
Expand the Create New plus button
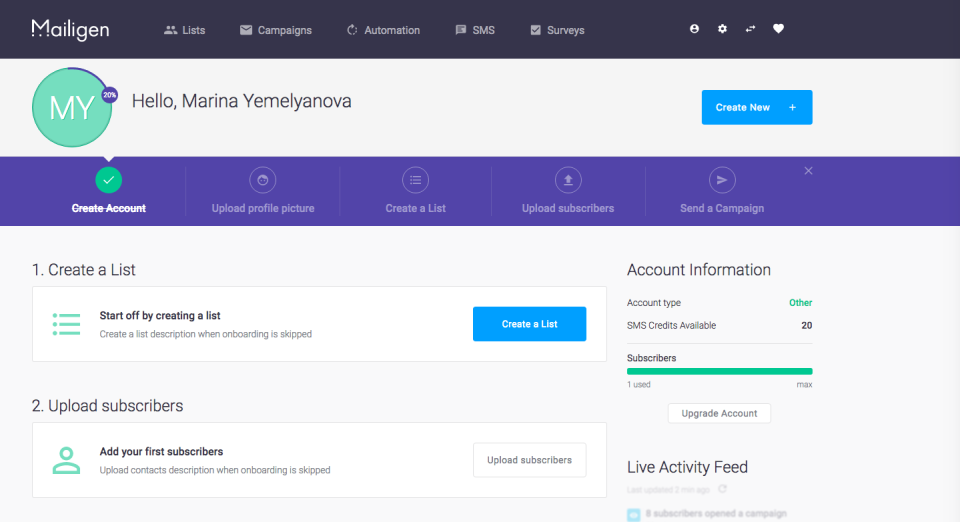pos(757,107)
